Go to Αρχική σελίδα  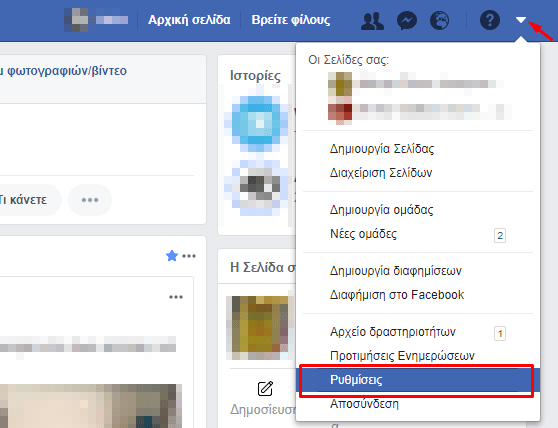coord(189,20)
